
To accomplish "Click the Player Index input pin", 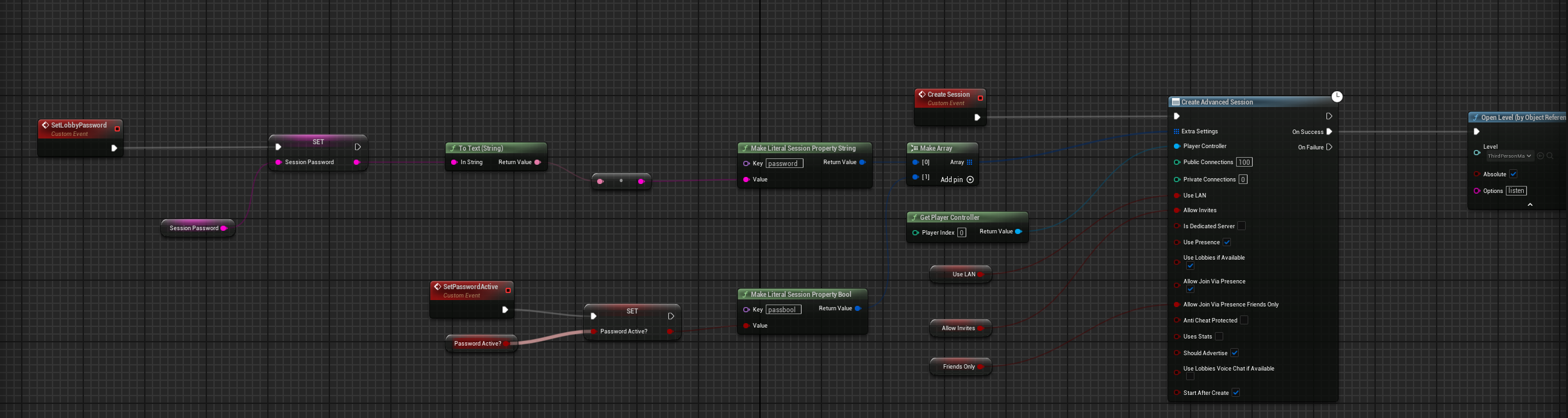I will pyautogui.click(x=916, y=233).
